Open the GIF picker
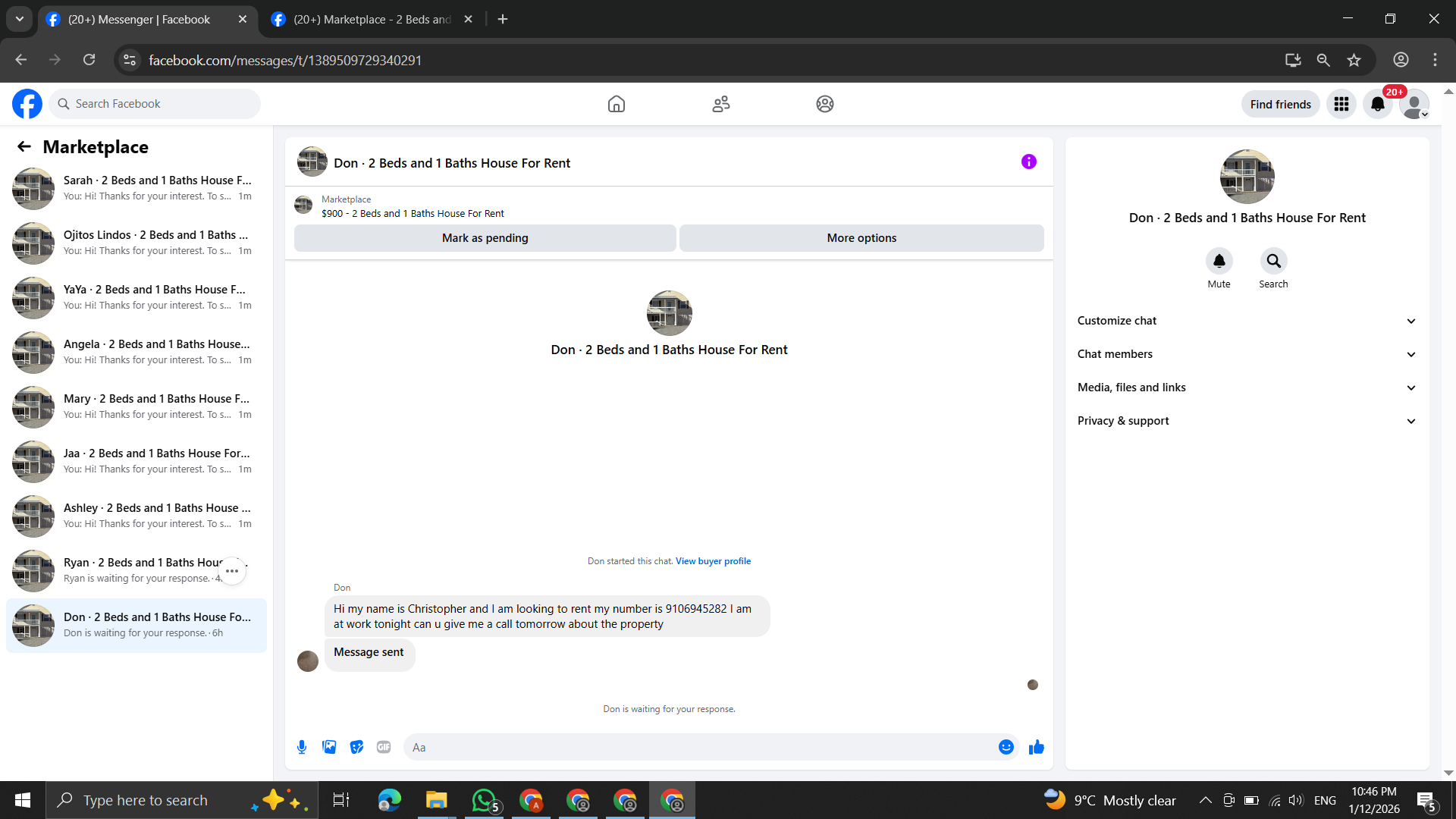The width and height of the screenshot is (1456, 819). [x=384, y=747]
